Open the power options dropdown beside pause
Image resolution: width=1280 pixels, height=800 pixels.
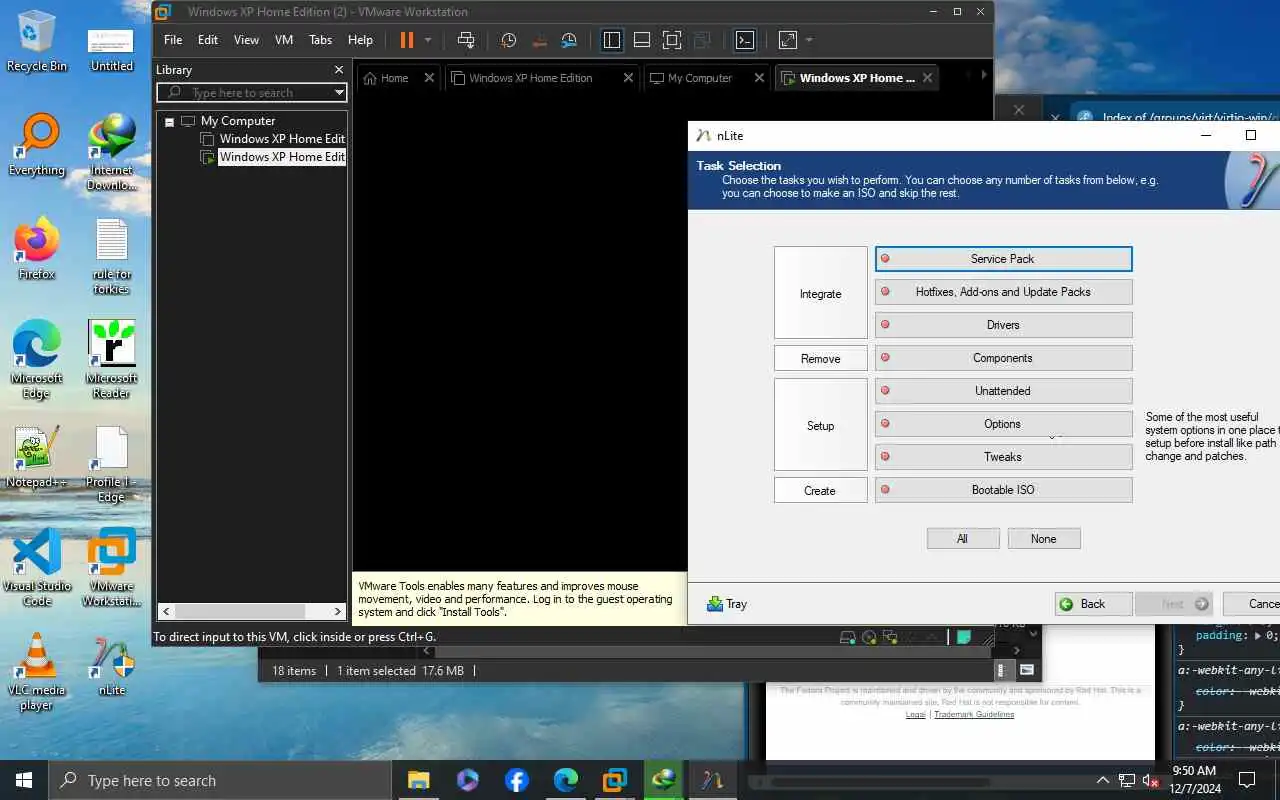[428, 40]
